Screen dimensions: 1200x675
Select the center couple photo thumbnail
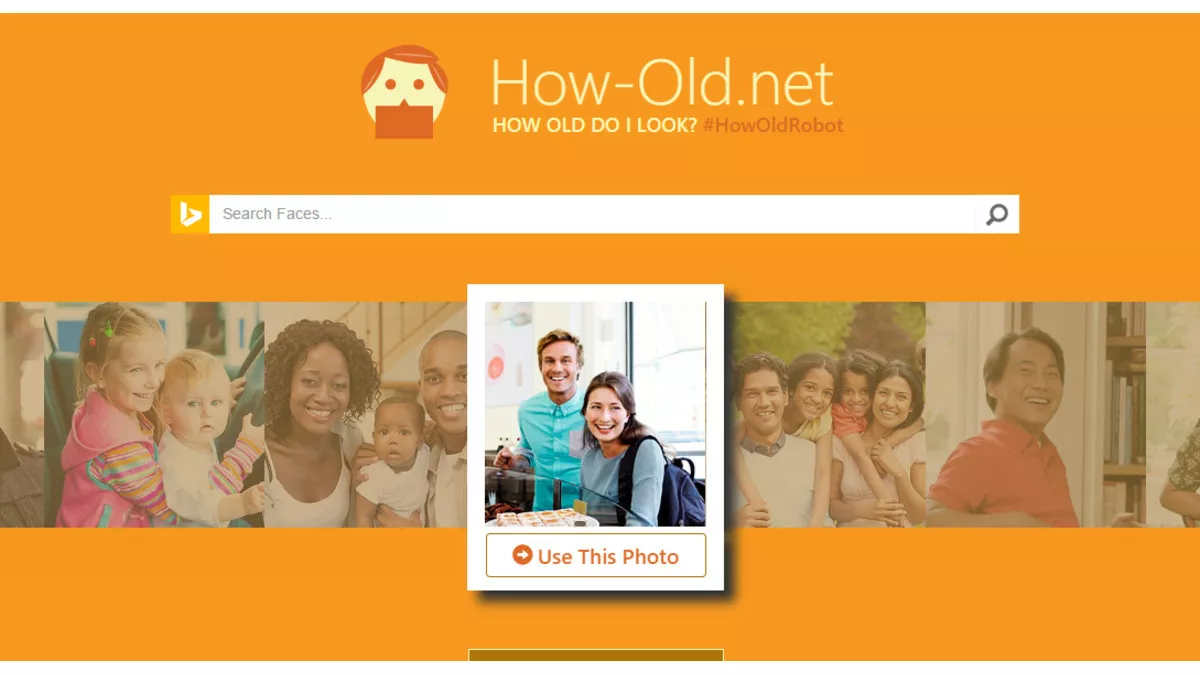[596, 414]
